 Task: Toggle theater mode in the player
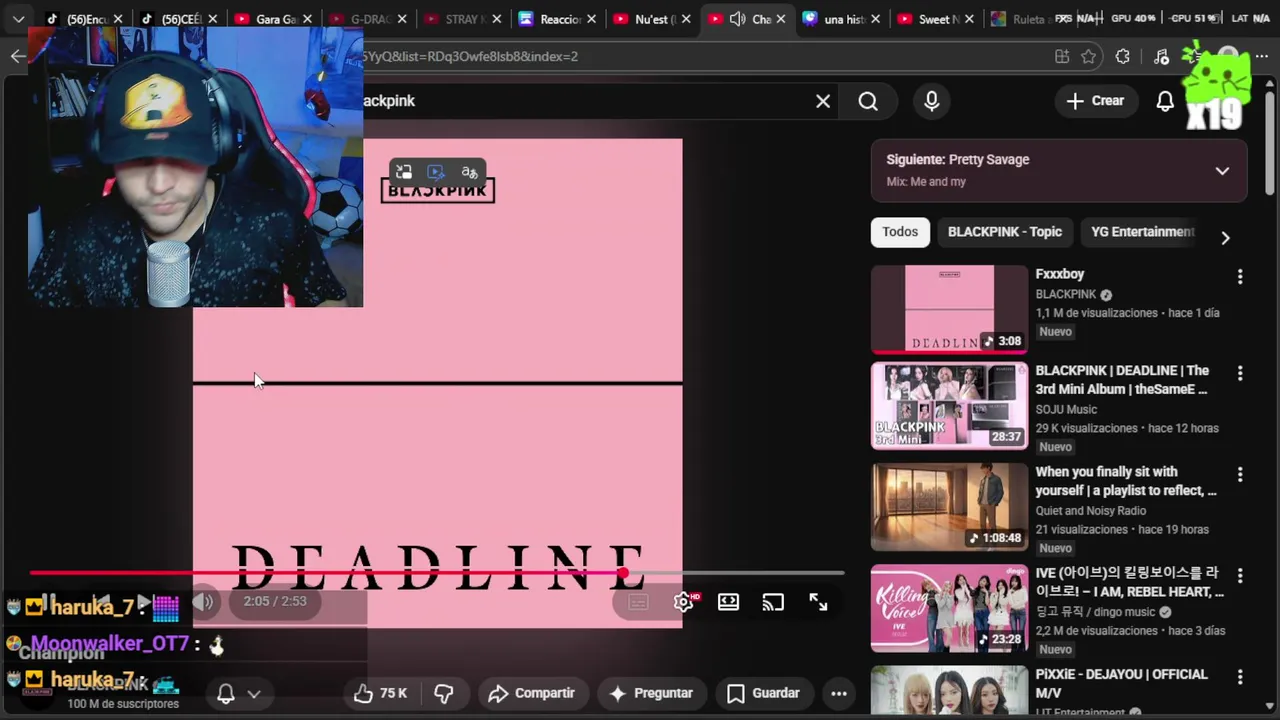729,602
